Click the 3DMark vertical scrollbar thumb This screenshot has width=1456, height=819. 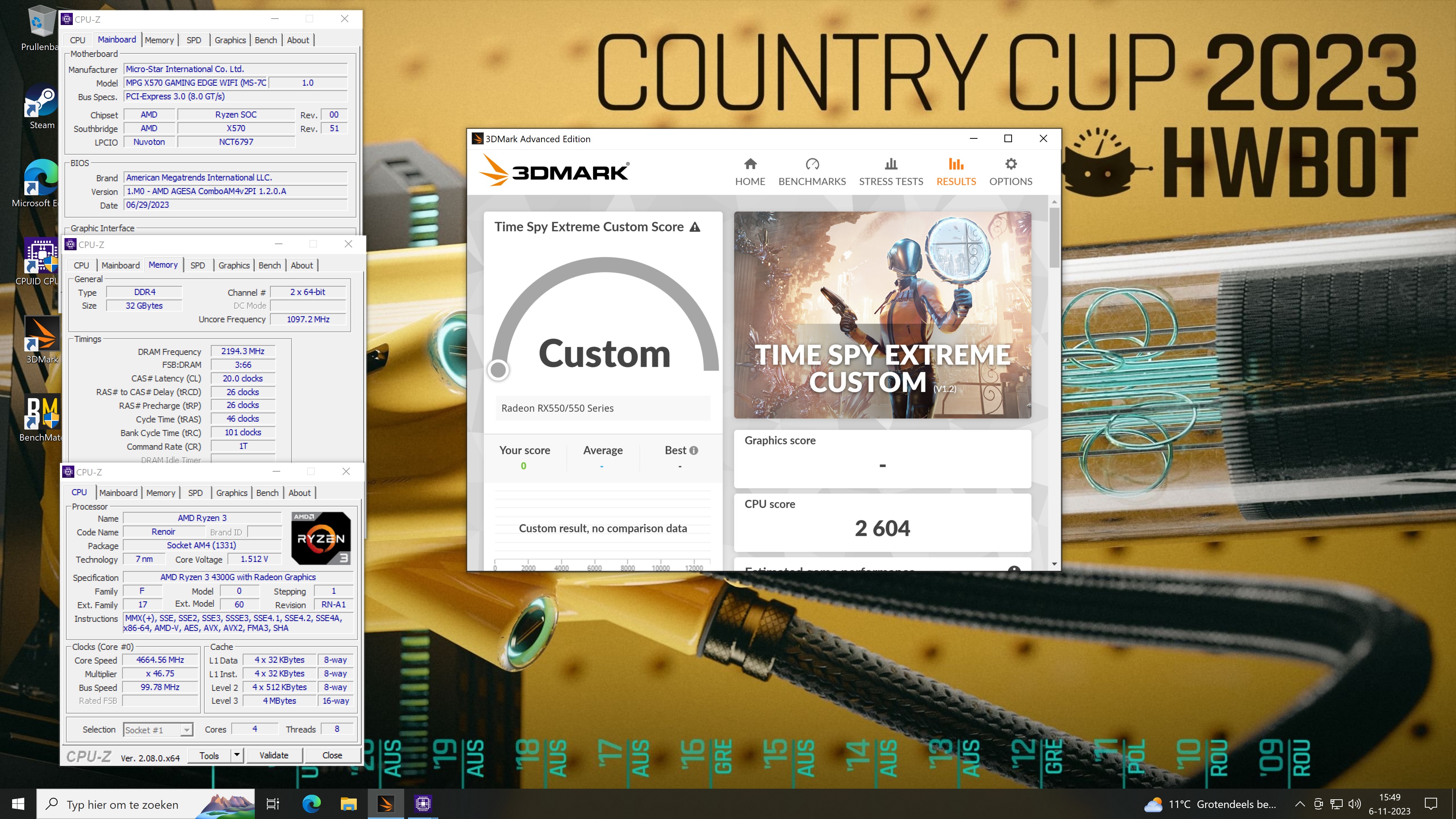1054,237
